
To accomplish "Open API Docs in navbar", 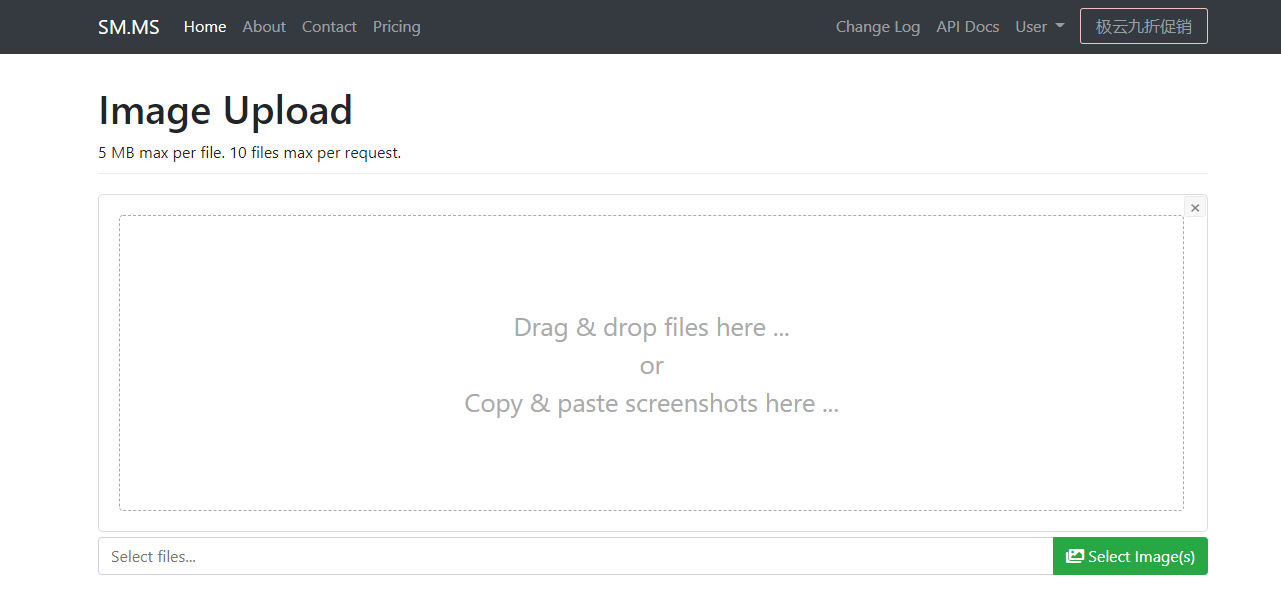I will [x=968, y=27].
